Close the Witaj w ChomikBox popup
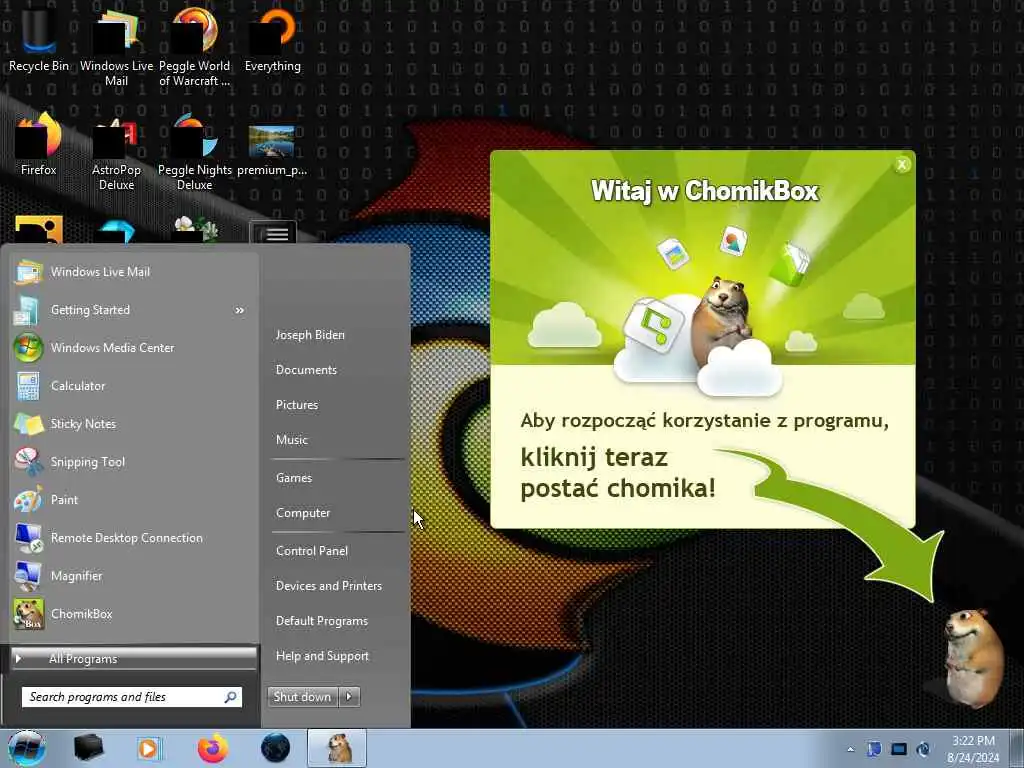Screen dimensions: 1024x768 coord(902,165)
